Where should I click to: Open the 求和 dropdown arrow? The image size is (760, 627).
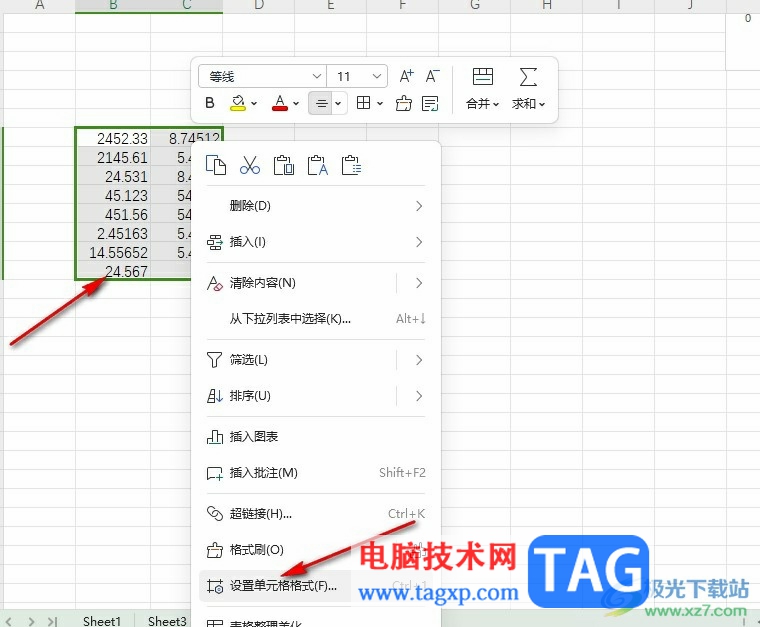click(x=542, y=104)
